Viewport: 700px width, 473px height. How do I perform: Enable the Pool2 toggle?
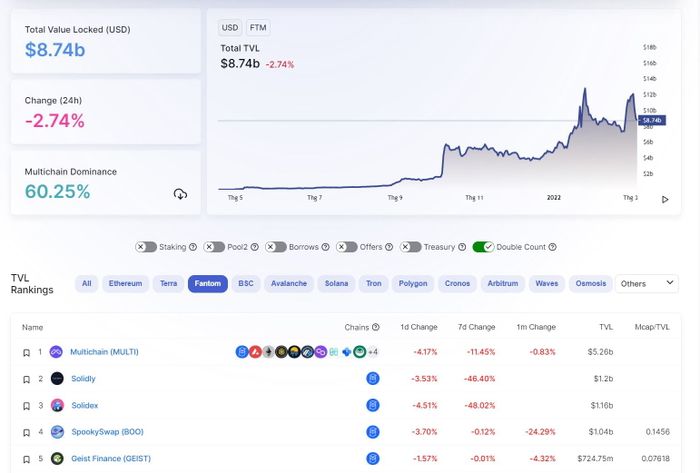tap(214, 247)
